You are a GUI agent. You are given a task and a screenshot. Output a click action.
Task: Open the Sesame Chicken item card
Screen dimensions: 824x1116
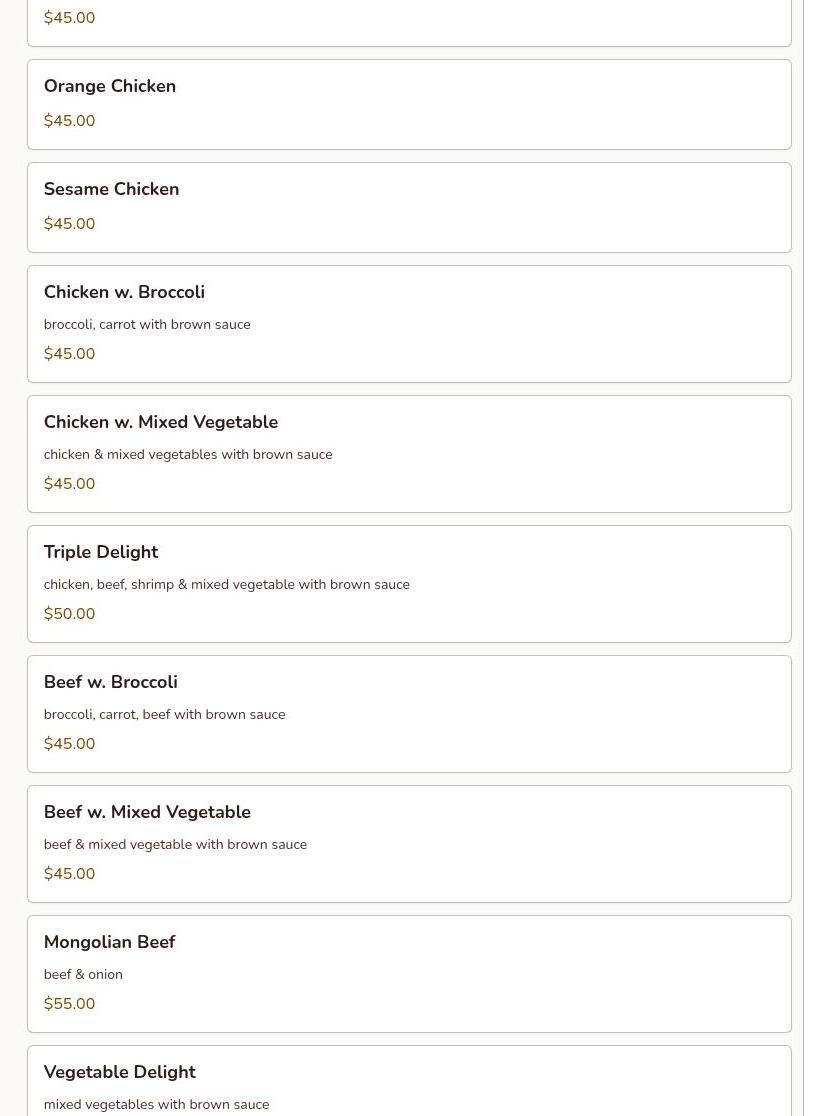pos(111,190)
